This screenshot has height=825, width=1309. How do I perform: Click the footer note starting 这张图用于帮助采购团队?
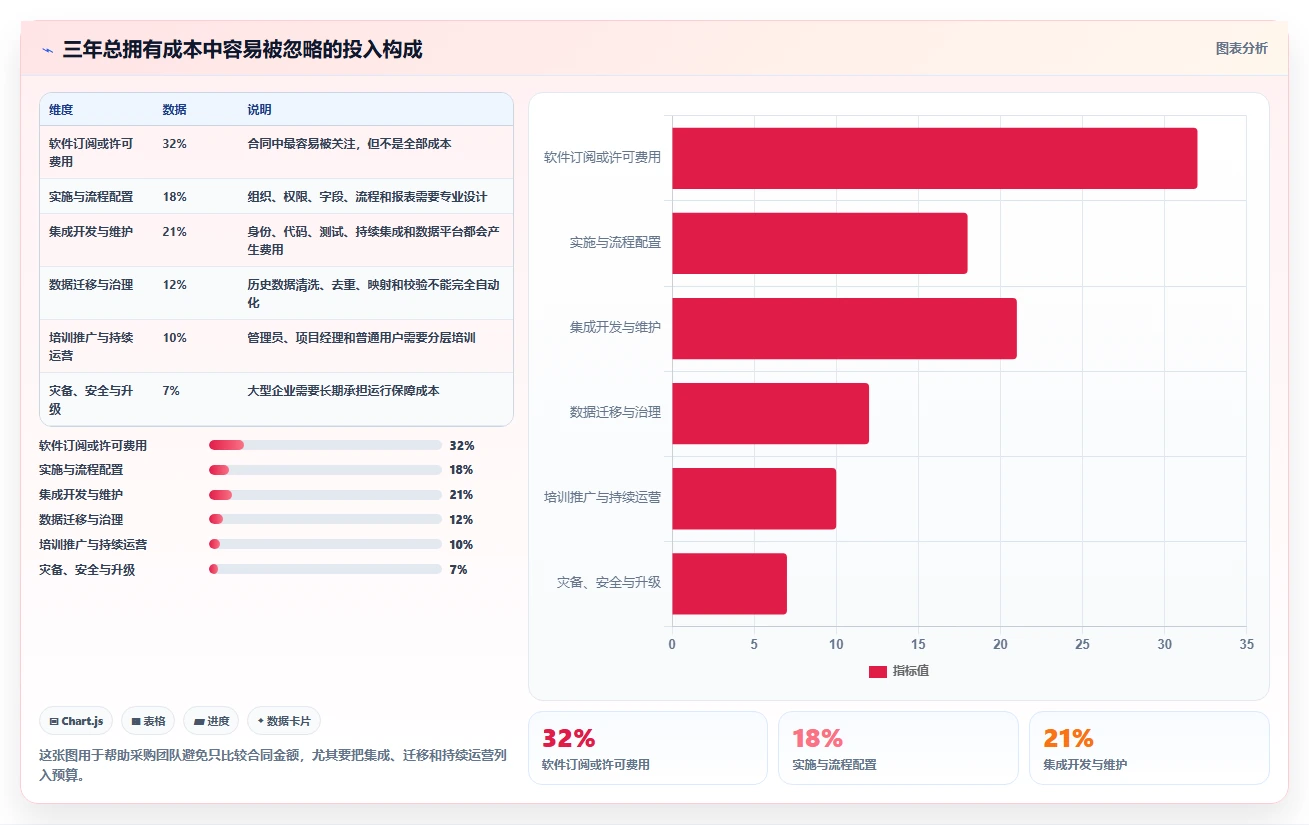273,765
